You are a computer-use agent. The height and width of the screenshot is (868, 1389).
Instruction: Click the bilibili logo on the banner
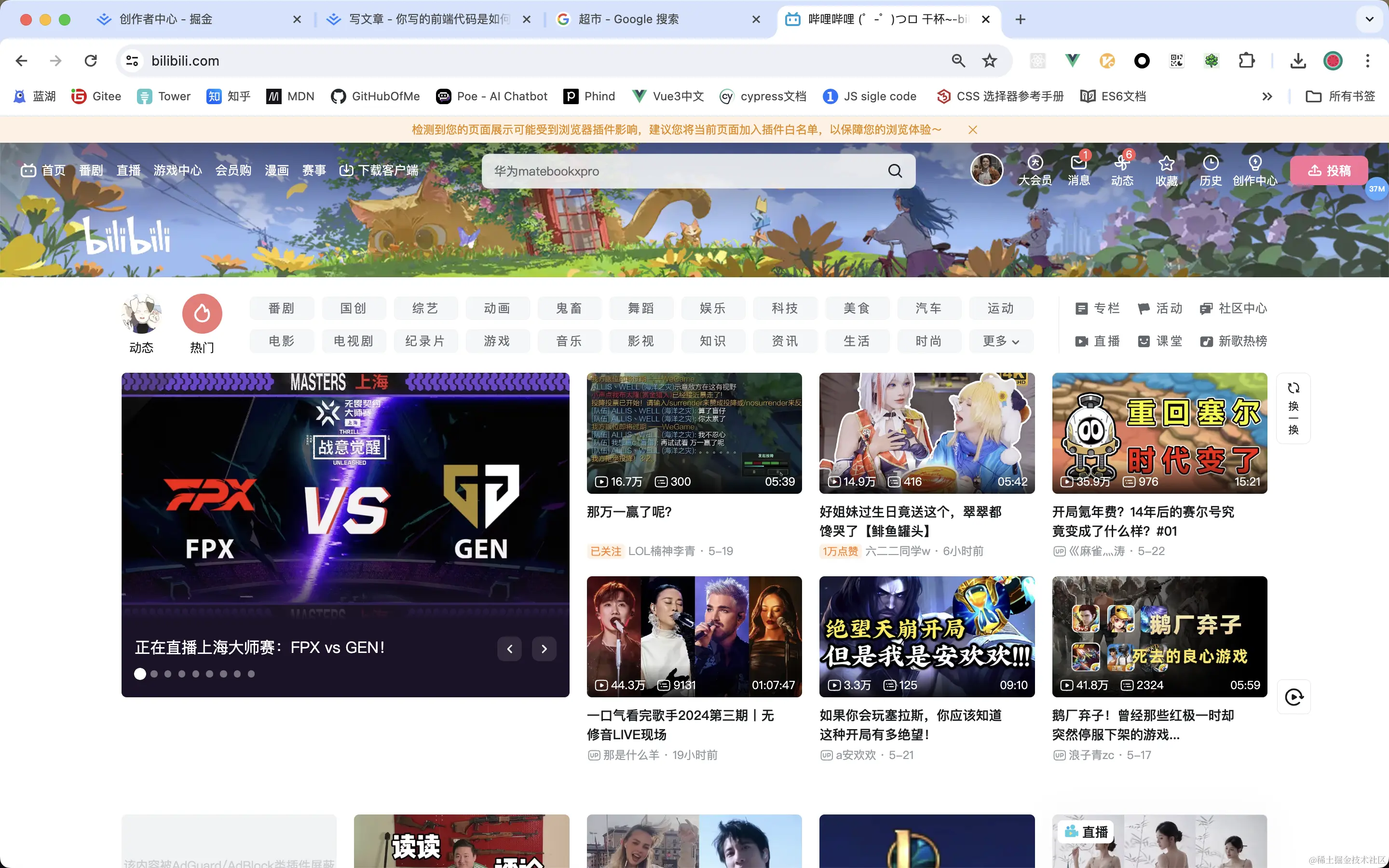[x=127, y=235]
